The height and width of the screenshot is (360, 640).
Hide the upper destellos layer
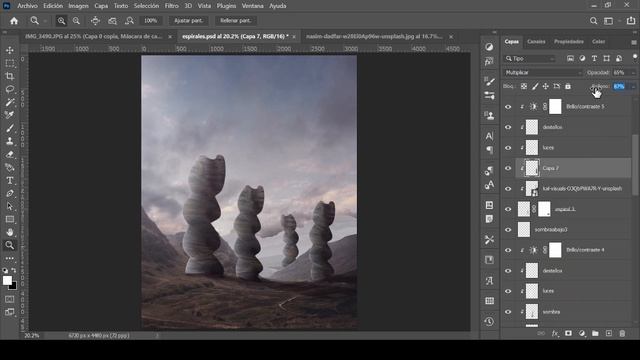[x=508, y=127]
